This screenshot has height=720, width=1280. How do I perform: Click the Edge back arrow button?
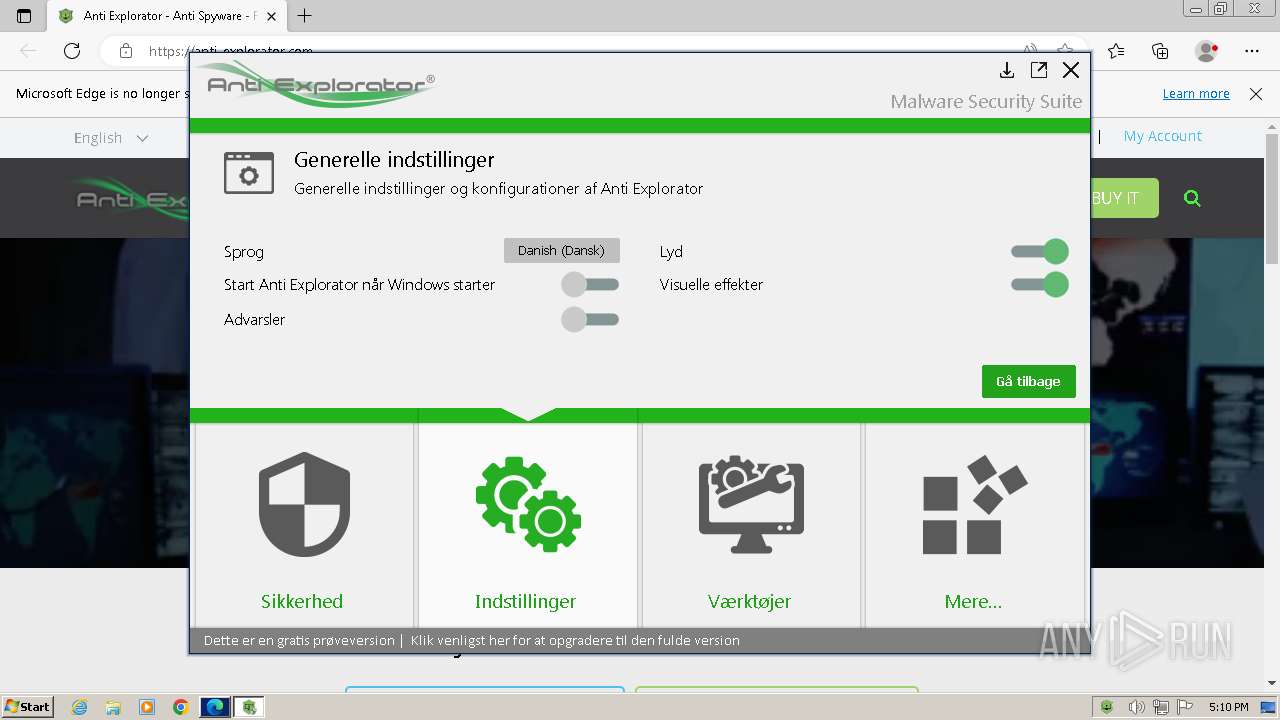click(x=28, y=51)
